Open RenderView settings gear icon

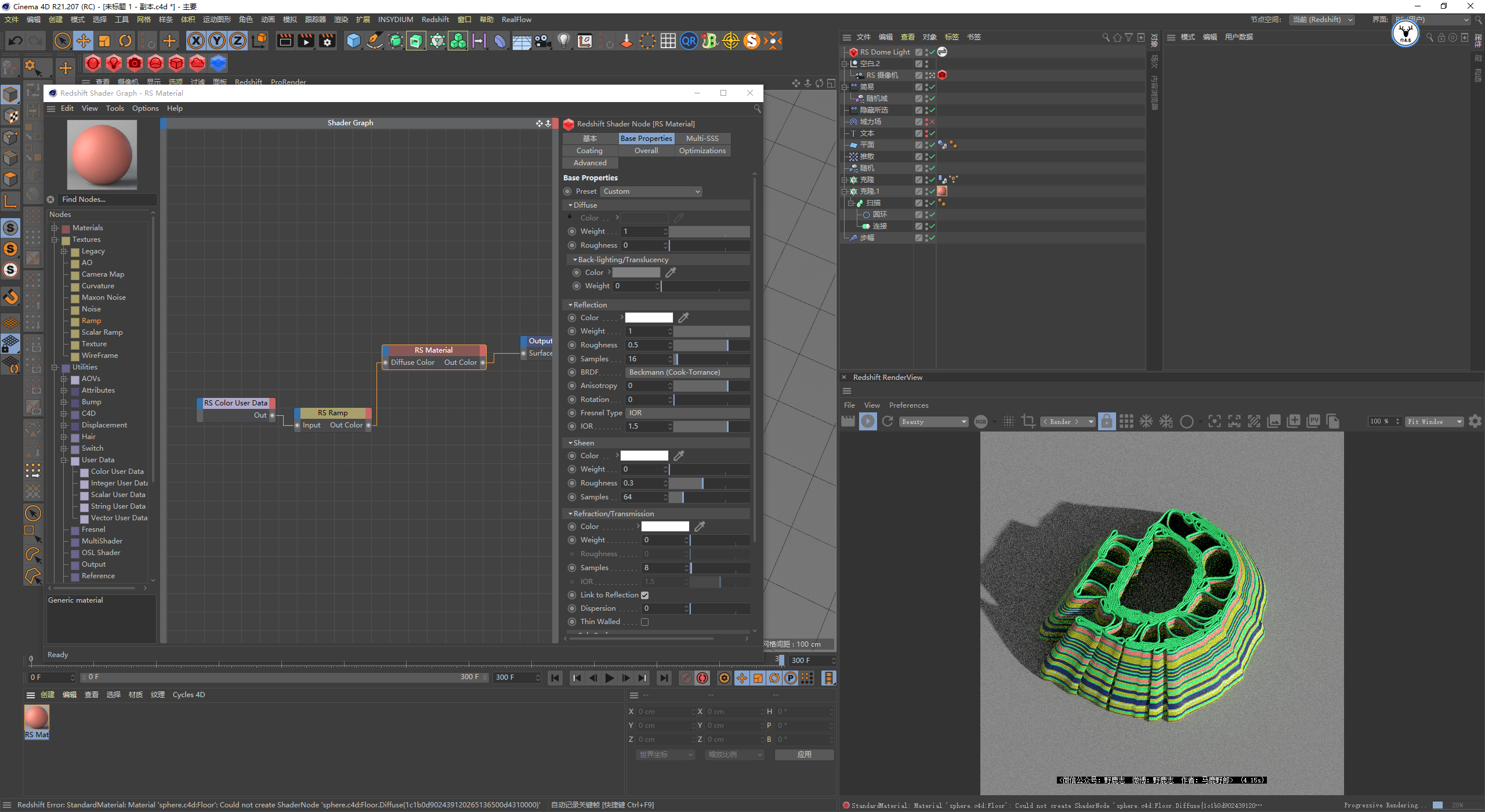pyautogui.click(x=1475, y=422)
